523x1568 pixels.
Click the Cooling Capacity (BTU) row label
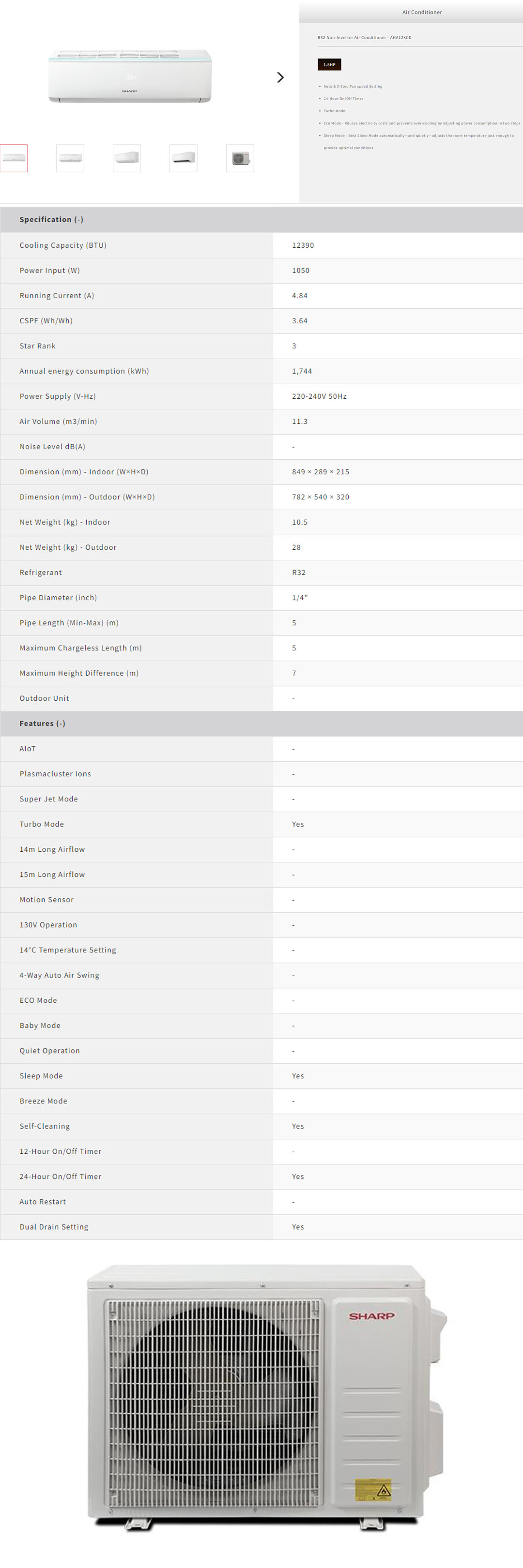coord(62,245)
